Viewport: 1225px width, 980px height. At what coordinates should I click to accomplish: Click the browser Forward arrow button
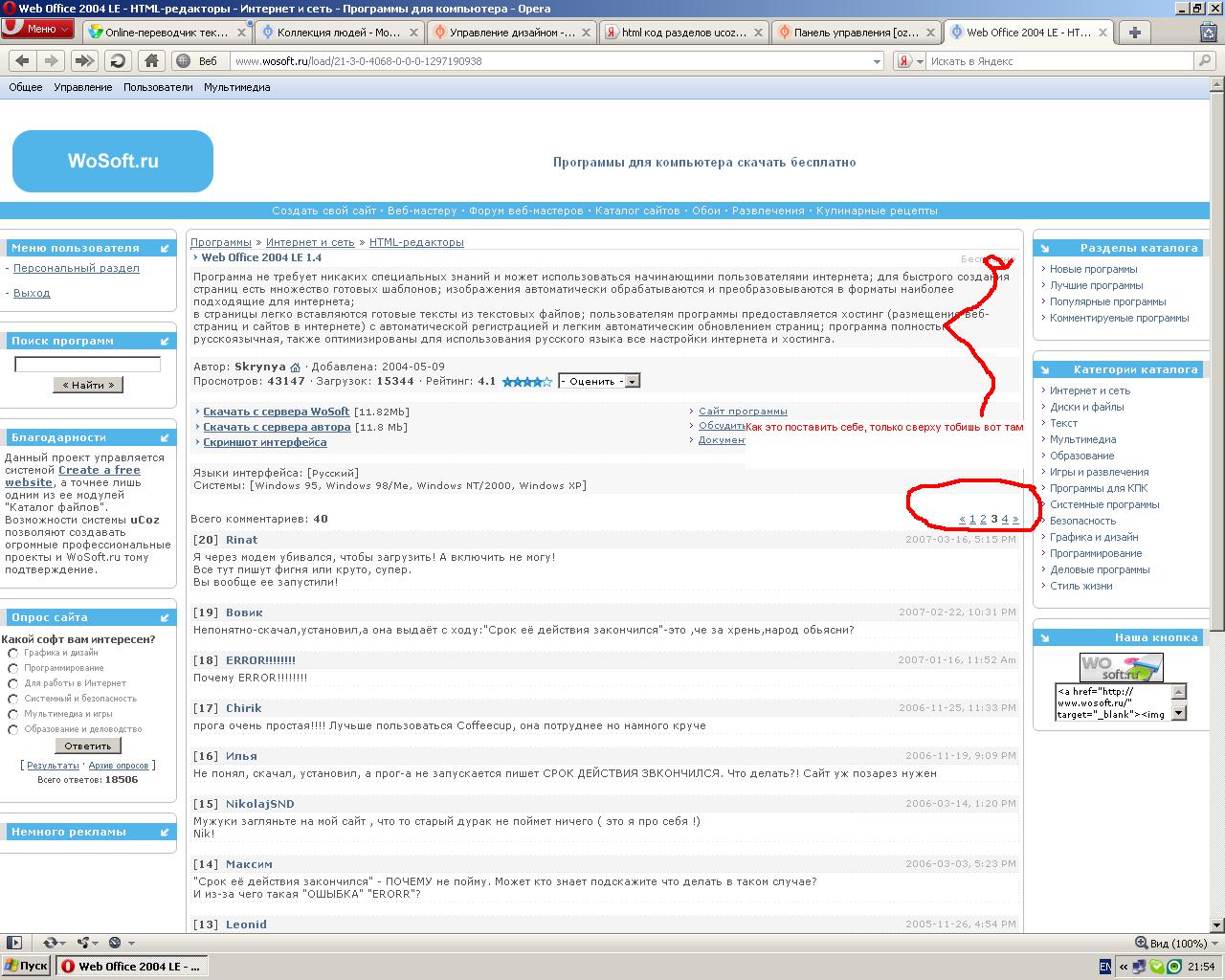(53, 60)
